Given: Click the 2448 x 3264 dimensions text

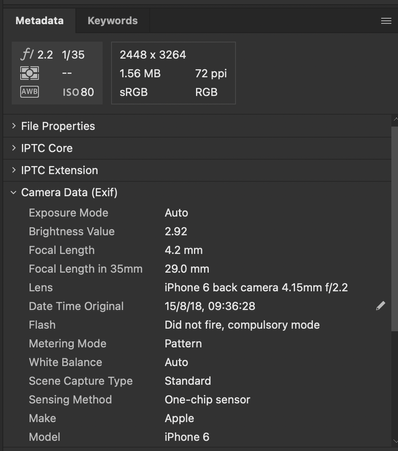Looking at the screenshot, I should click(153, 55).
